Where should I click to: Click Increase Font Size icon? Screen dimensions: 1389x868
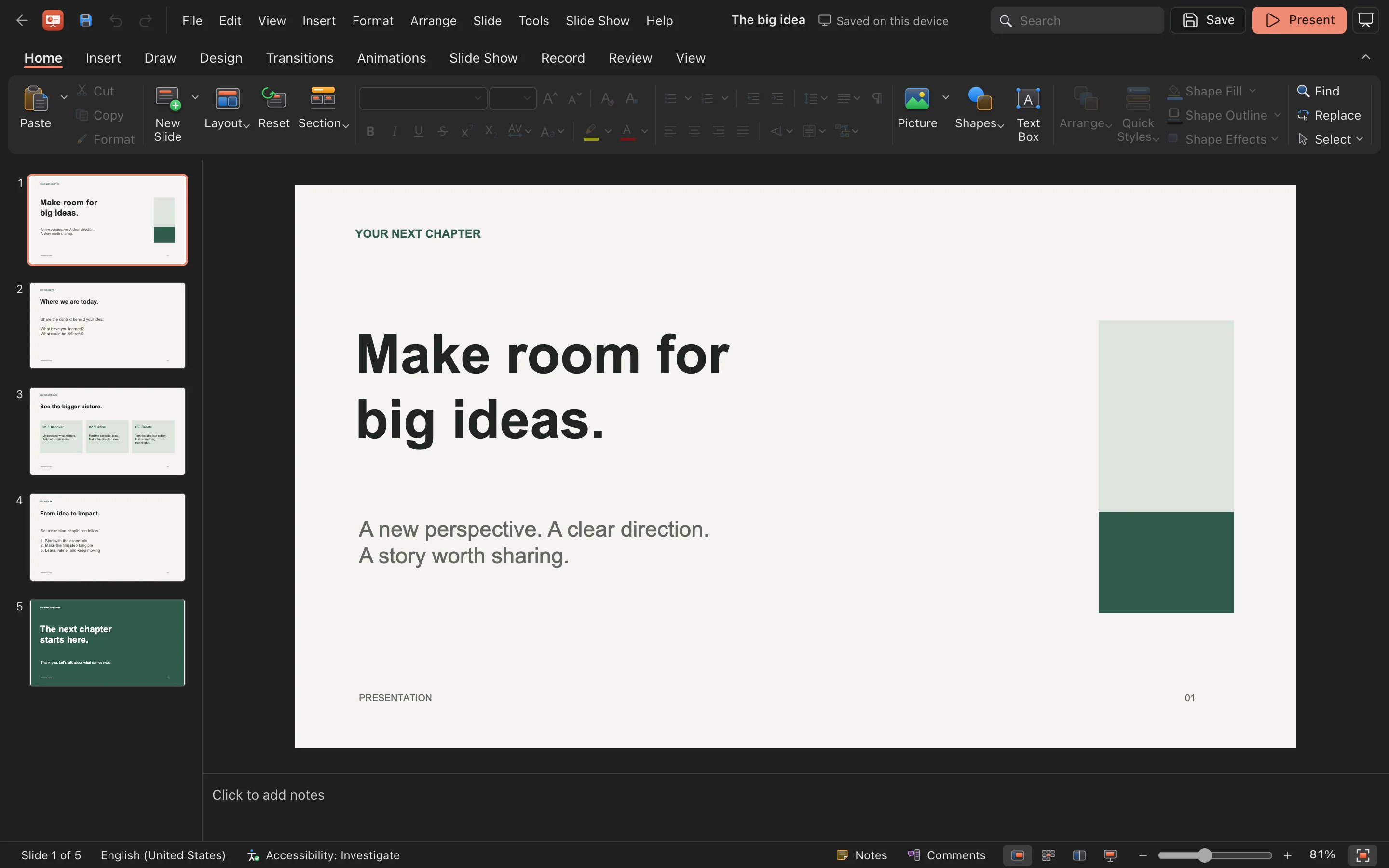click(x=550, y=98)
